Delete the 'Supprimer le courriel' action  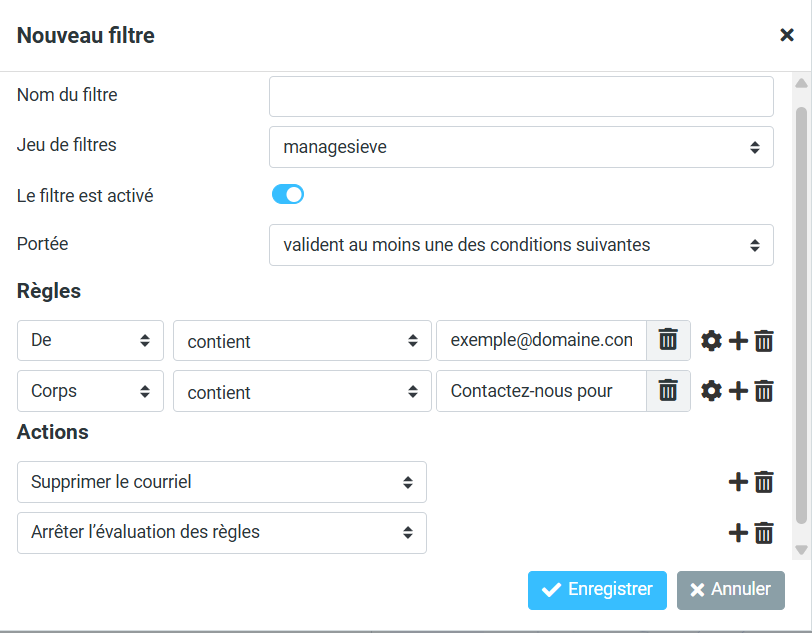click(x=764, y=481)
